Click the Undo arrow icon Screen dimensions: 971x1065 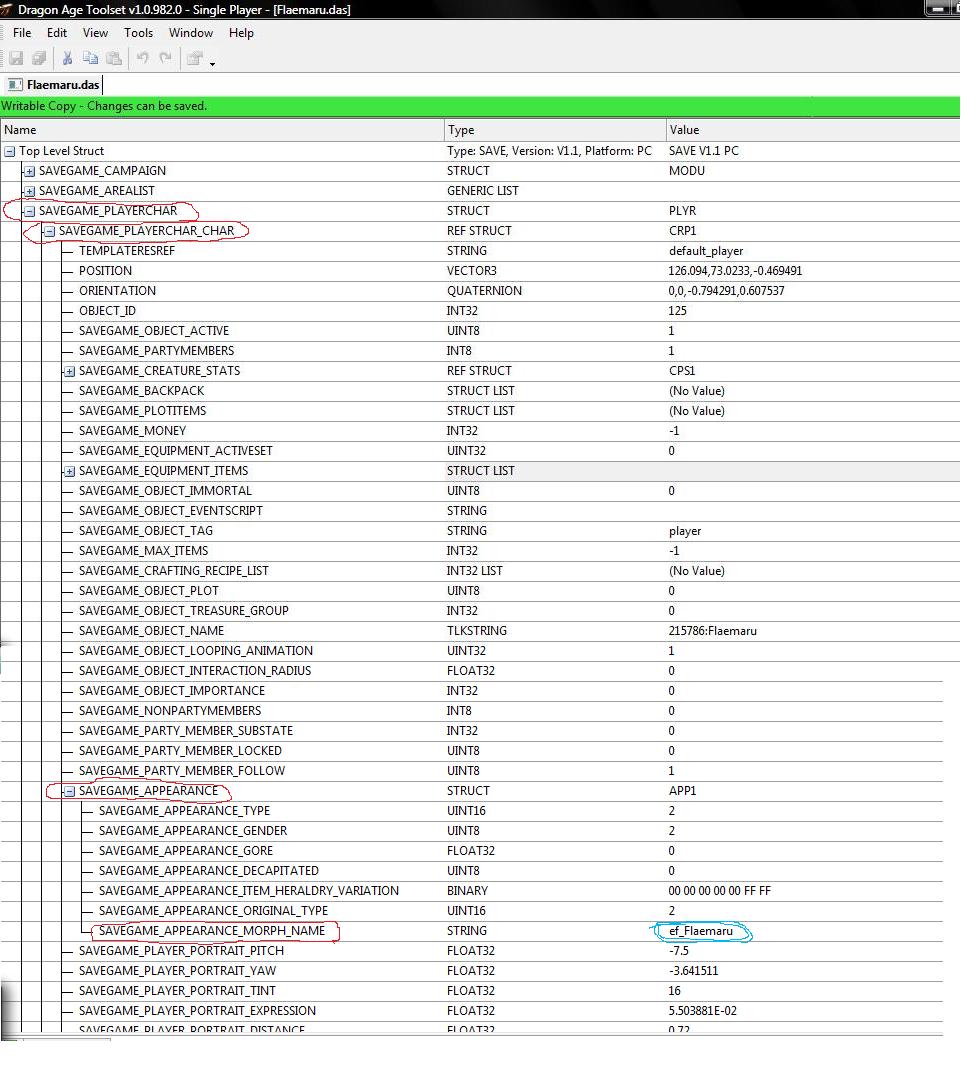pyautogui.click(x=143, y=59)
